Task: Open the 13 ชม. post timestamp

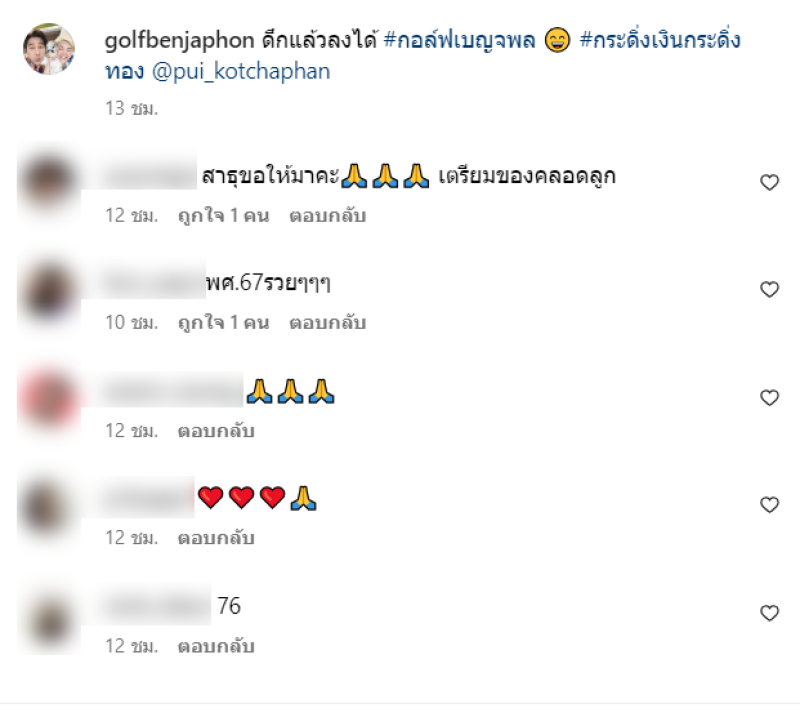Action: coord(132,109)
